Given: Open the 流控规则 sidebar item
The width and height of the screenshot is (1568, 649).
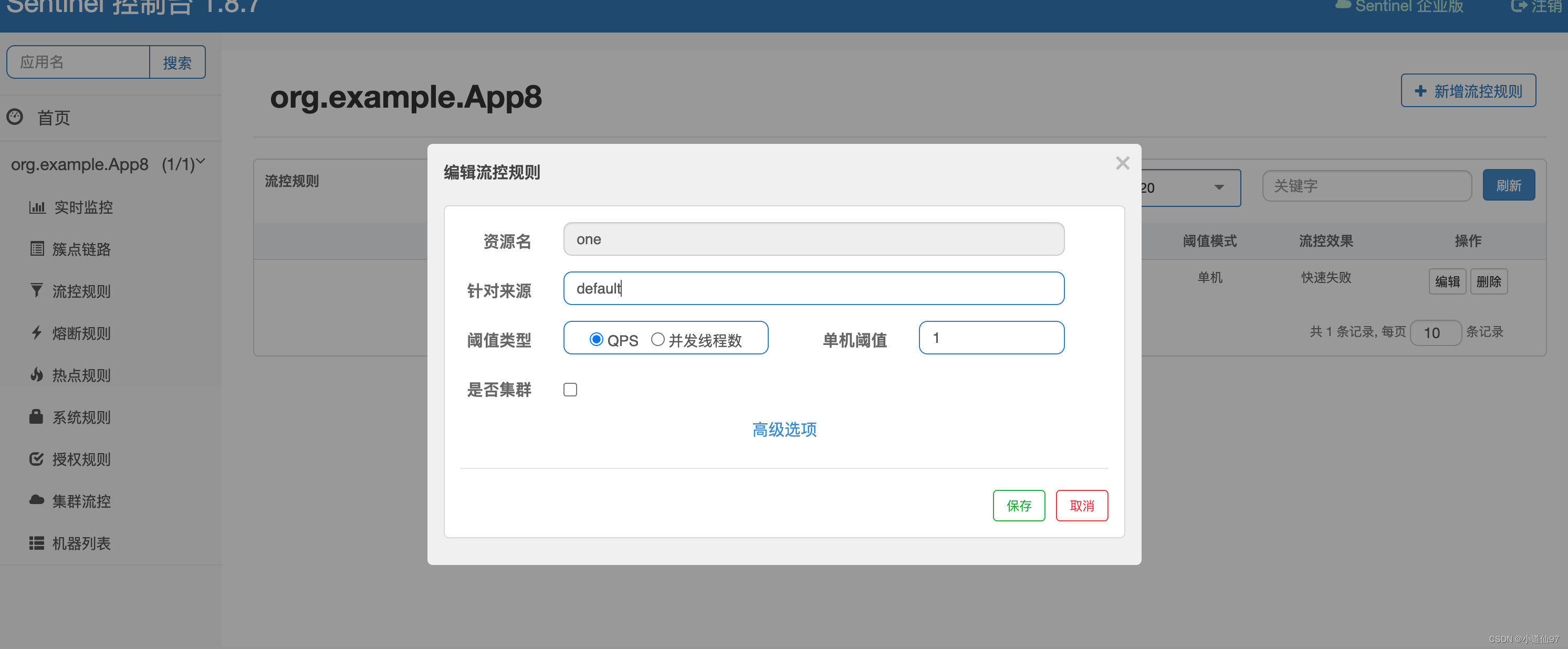Looking at the screenshot, I should (x=81, y=291).
